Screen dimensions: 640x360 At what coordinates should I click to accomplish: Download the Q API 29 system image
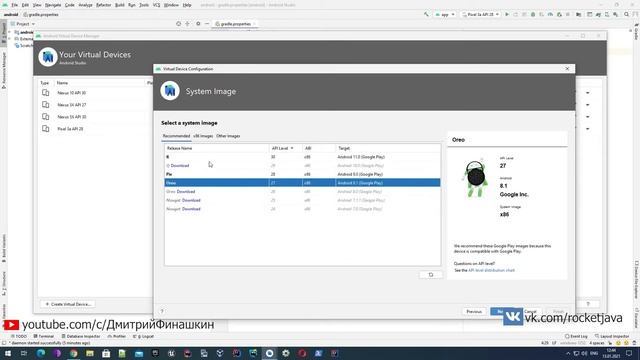click(x=180, y=166)
